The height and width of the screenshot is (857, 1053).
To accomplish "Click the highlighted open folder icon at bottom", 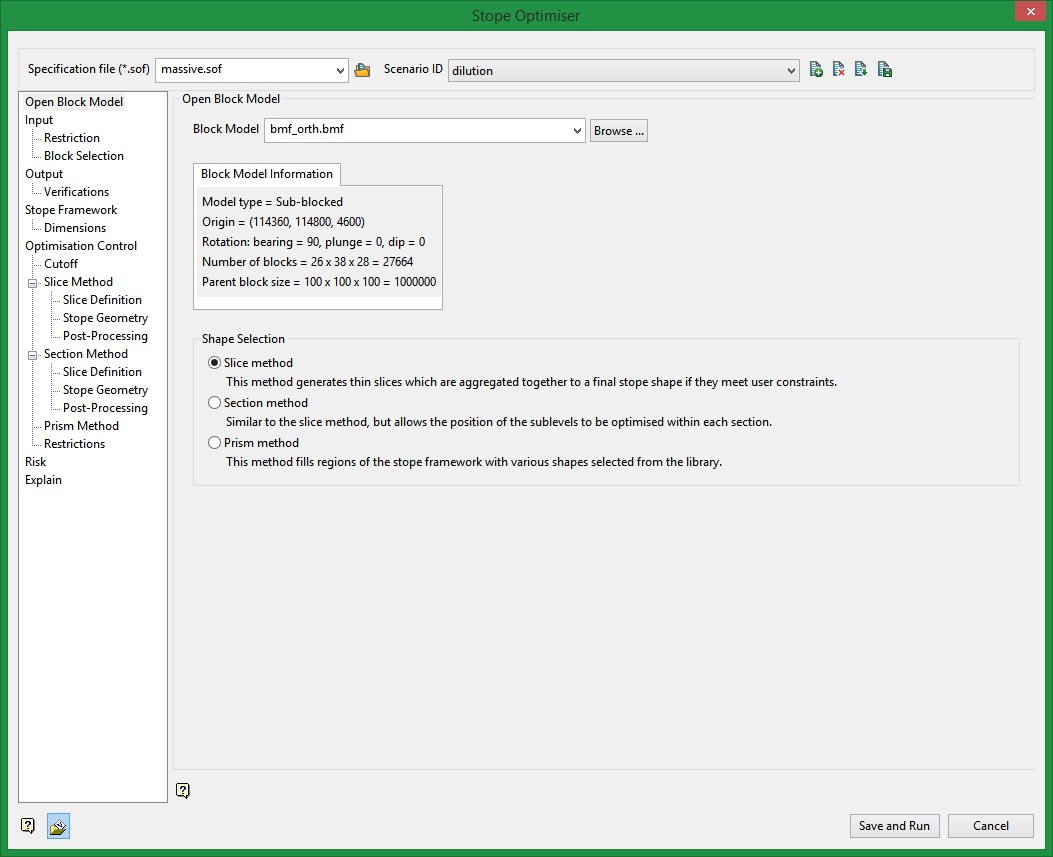I will pos(58,826).
